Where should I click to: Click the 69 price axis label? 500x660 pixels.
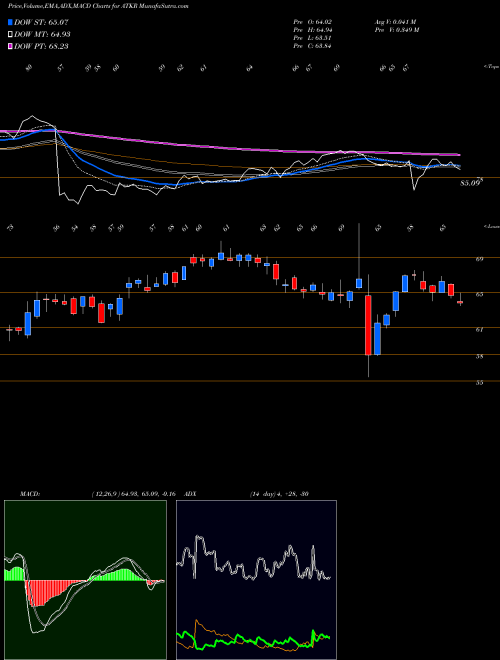(479, 259)
